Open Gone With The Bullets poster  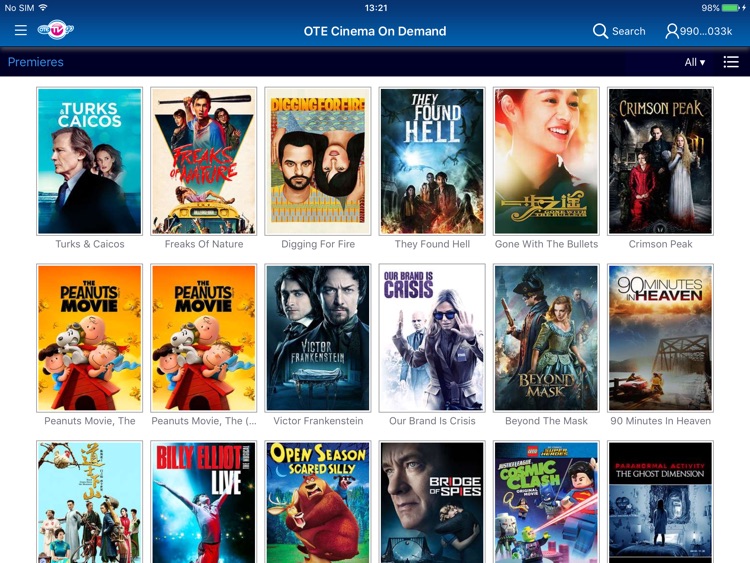(x=546, y=161)
